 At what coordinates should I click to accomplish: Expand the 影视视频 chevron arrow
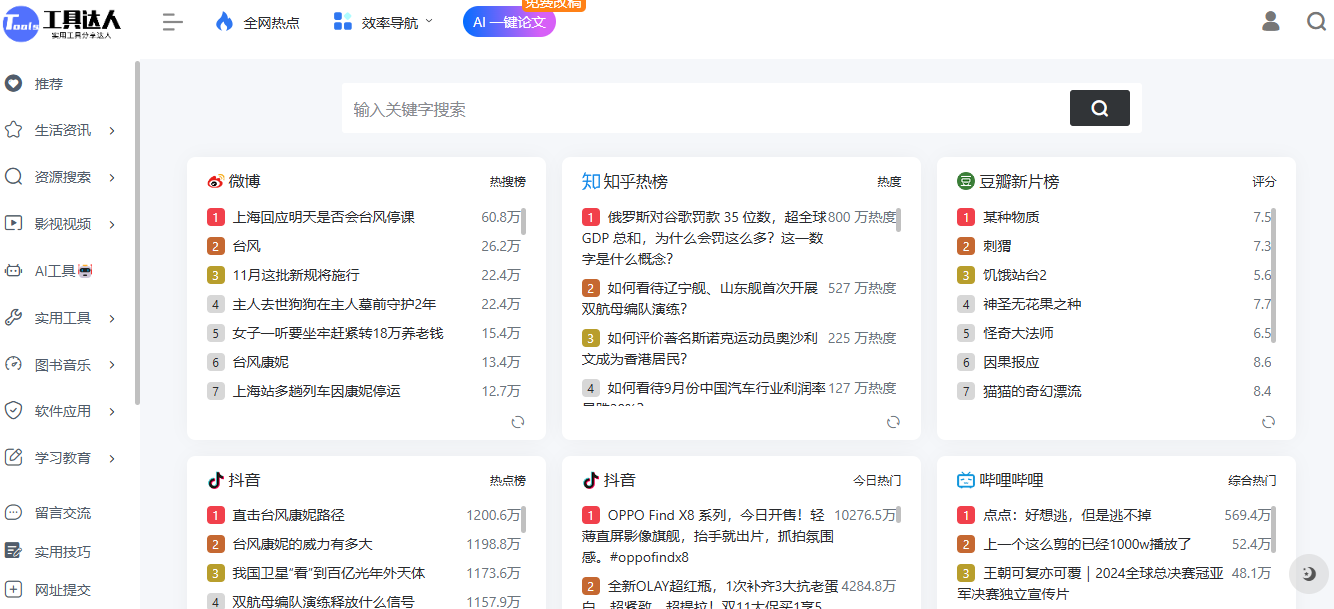tap(112, 225)
